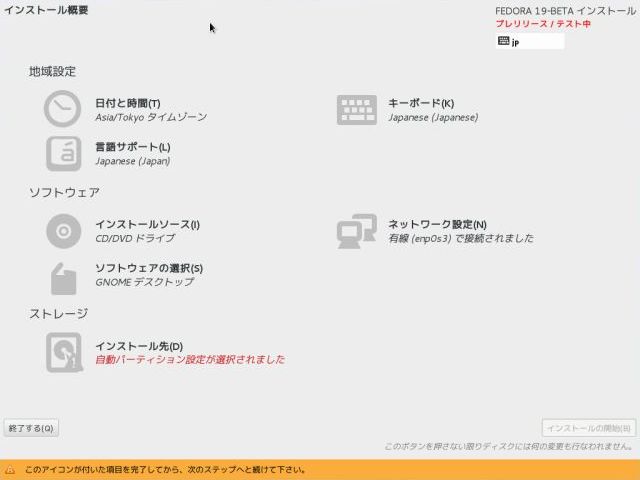The image size is (640, 480).
Task: Open the language support icon
Action: (64, 154)
